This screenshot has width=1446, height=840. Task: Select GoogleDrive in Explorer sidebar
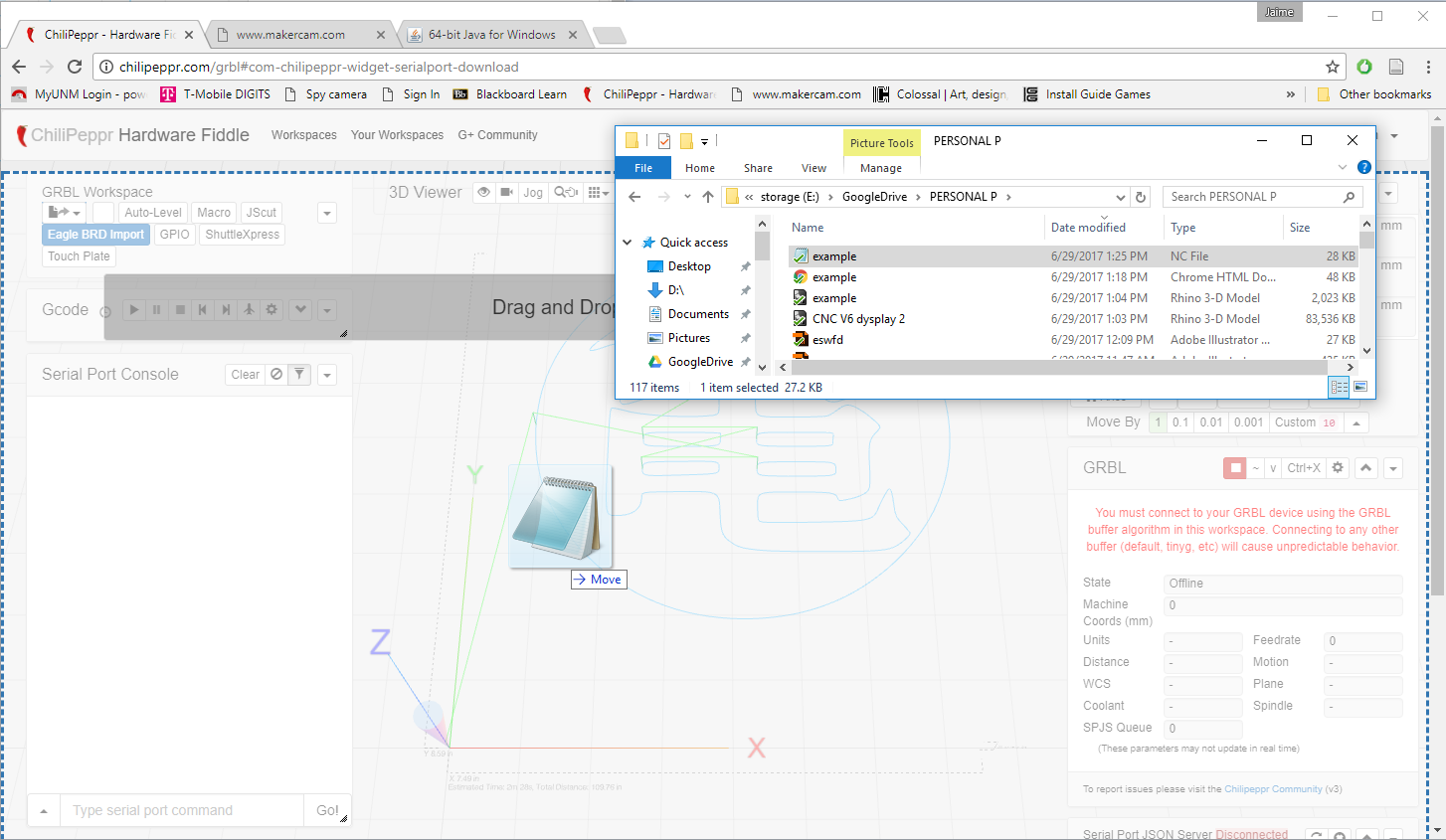click(700, 362)
